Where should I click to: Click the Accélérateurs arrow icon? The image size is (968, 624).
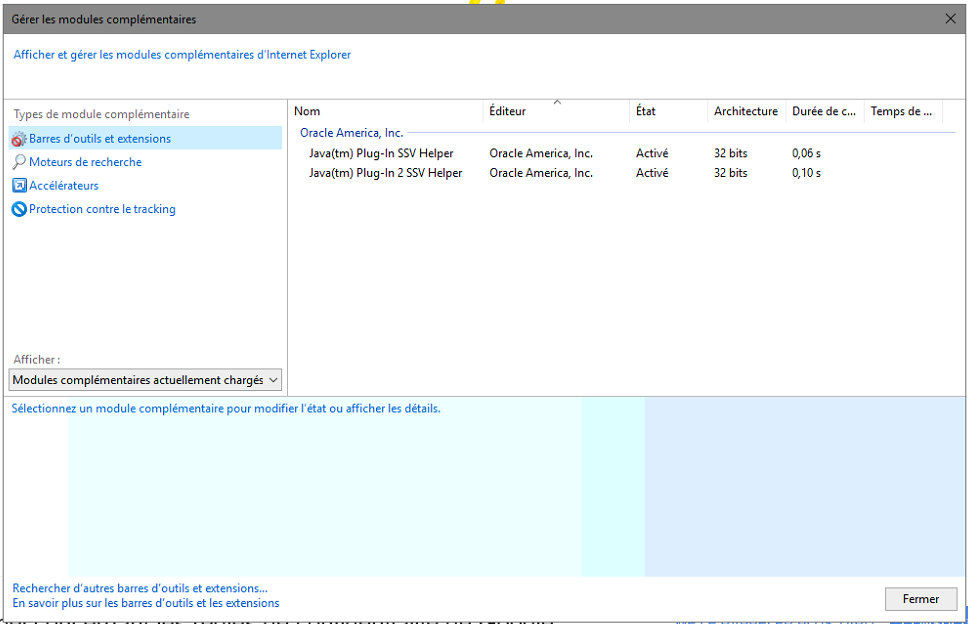pos(19,186)
